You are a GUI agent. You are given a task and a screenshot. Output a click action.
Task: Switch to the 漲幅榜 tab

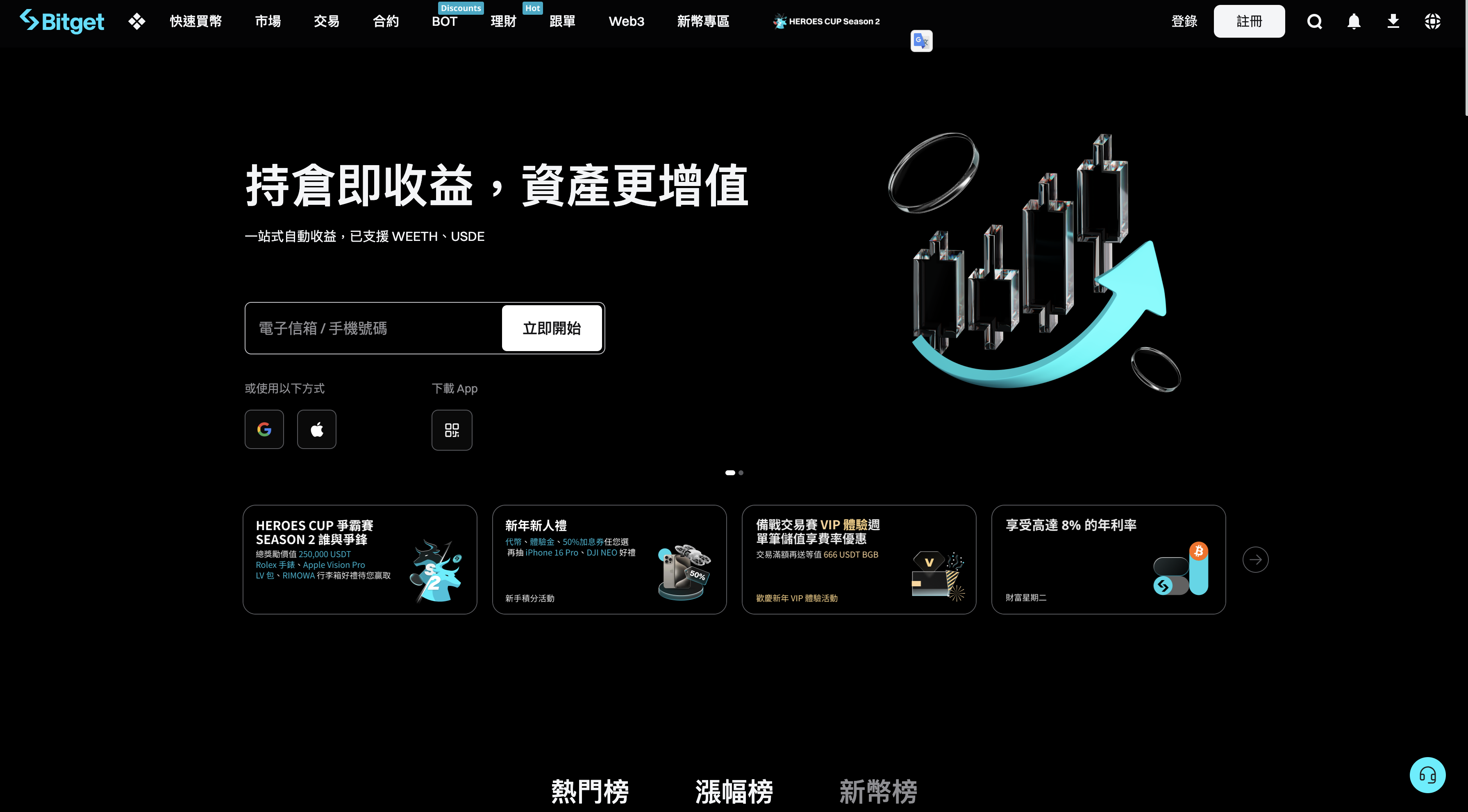coord(734,791)
